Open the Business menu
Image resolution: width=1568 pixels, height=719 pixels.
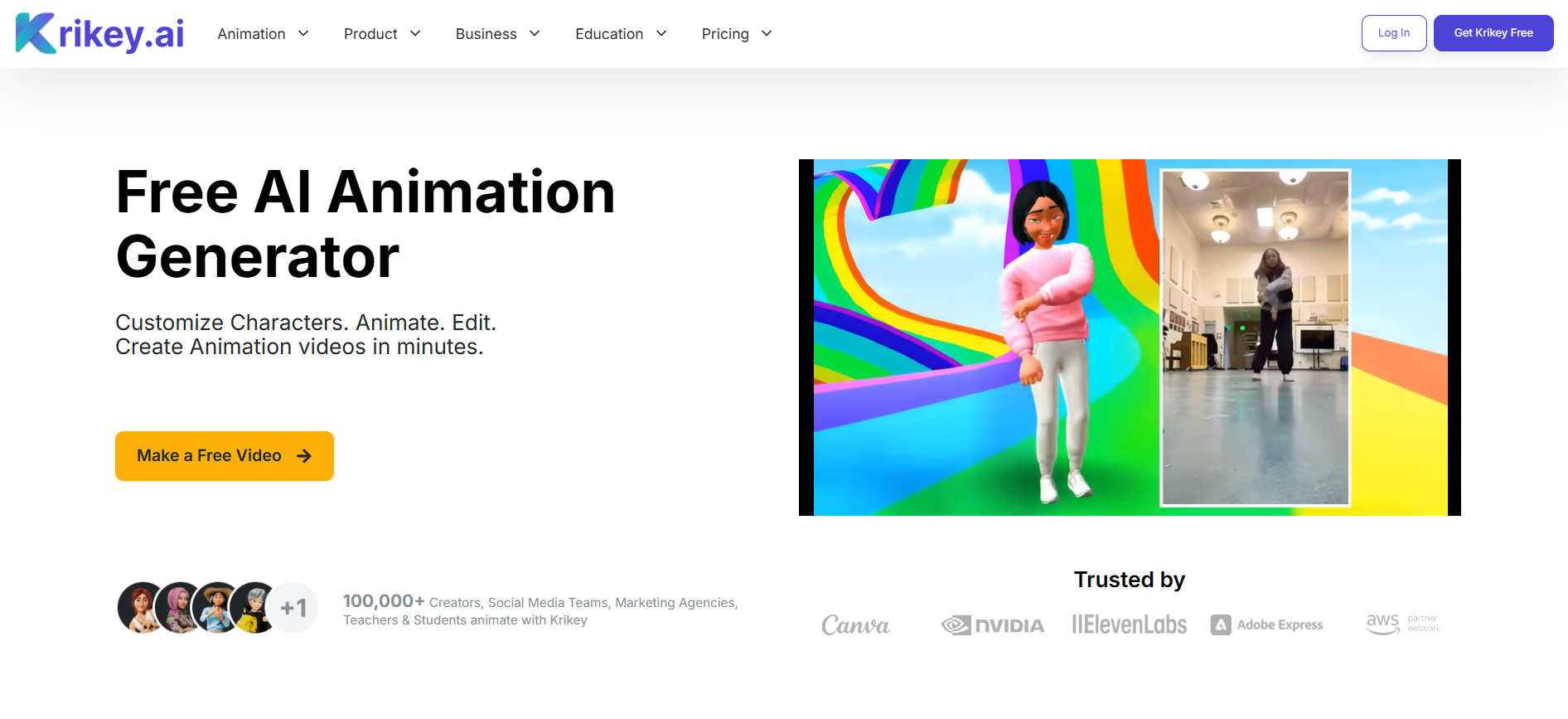[486, 34]
